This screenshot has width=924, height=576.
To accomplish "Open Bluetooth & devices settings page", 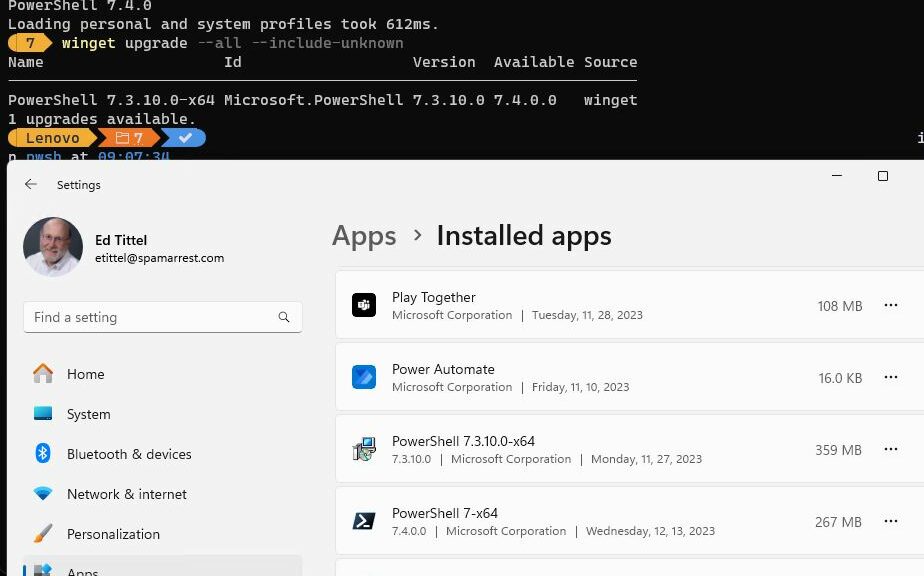I will click(x=163, y=454).
